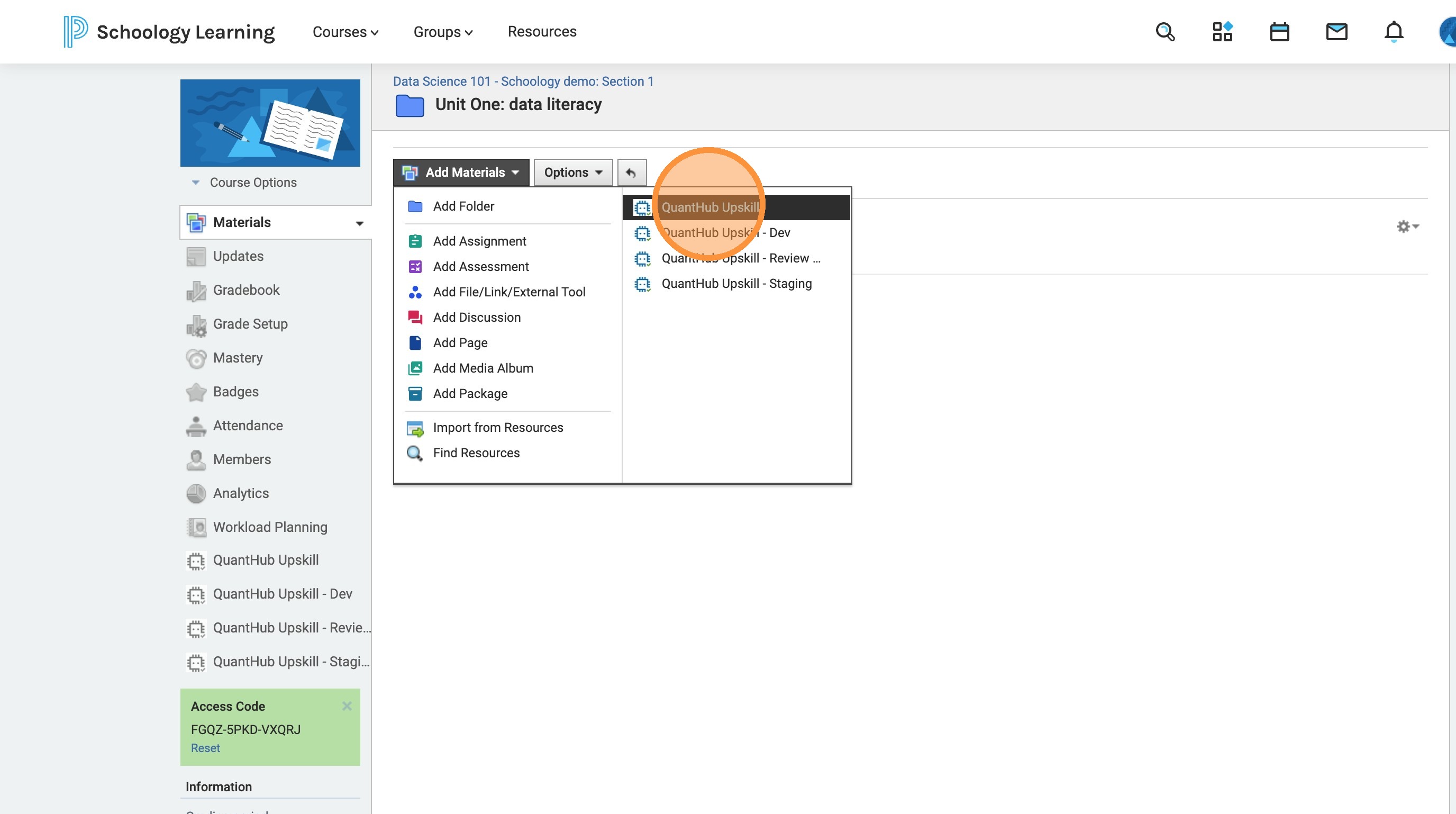Open the Options dropdown button
Screen dimensions: 1456x814
click(572, 173)
